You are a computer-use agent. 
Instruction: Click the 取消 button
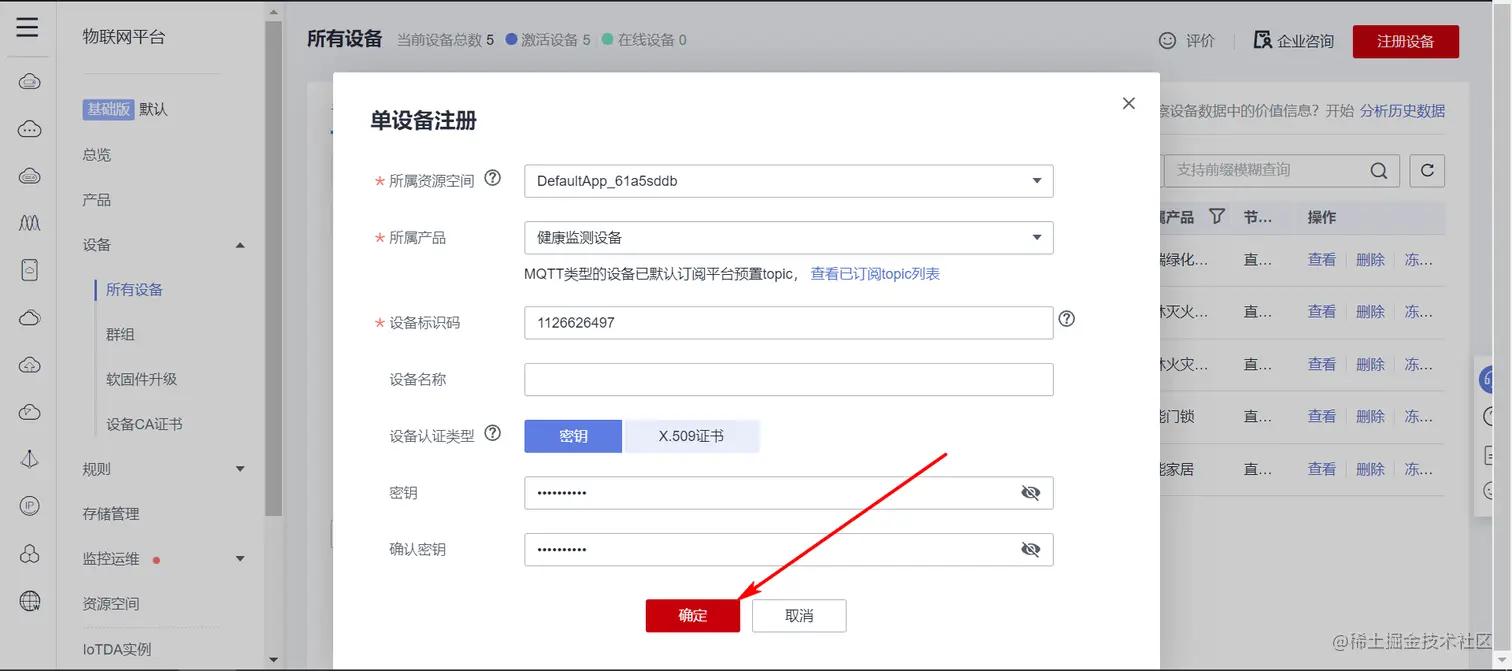(799, 616)
